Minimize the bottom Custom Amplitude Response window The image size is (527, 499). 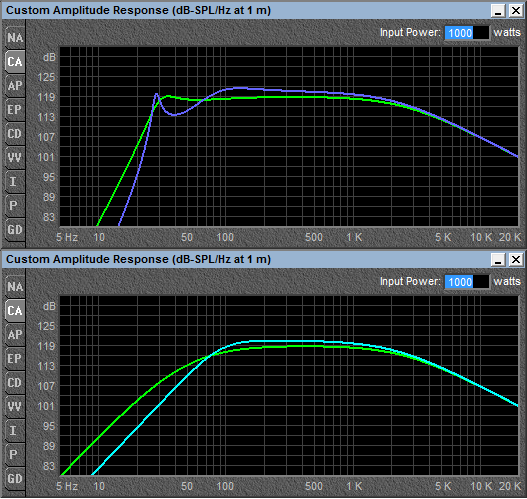[x=498, y=259]
